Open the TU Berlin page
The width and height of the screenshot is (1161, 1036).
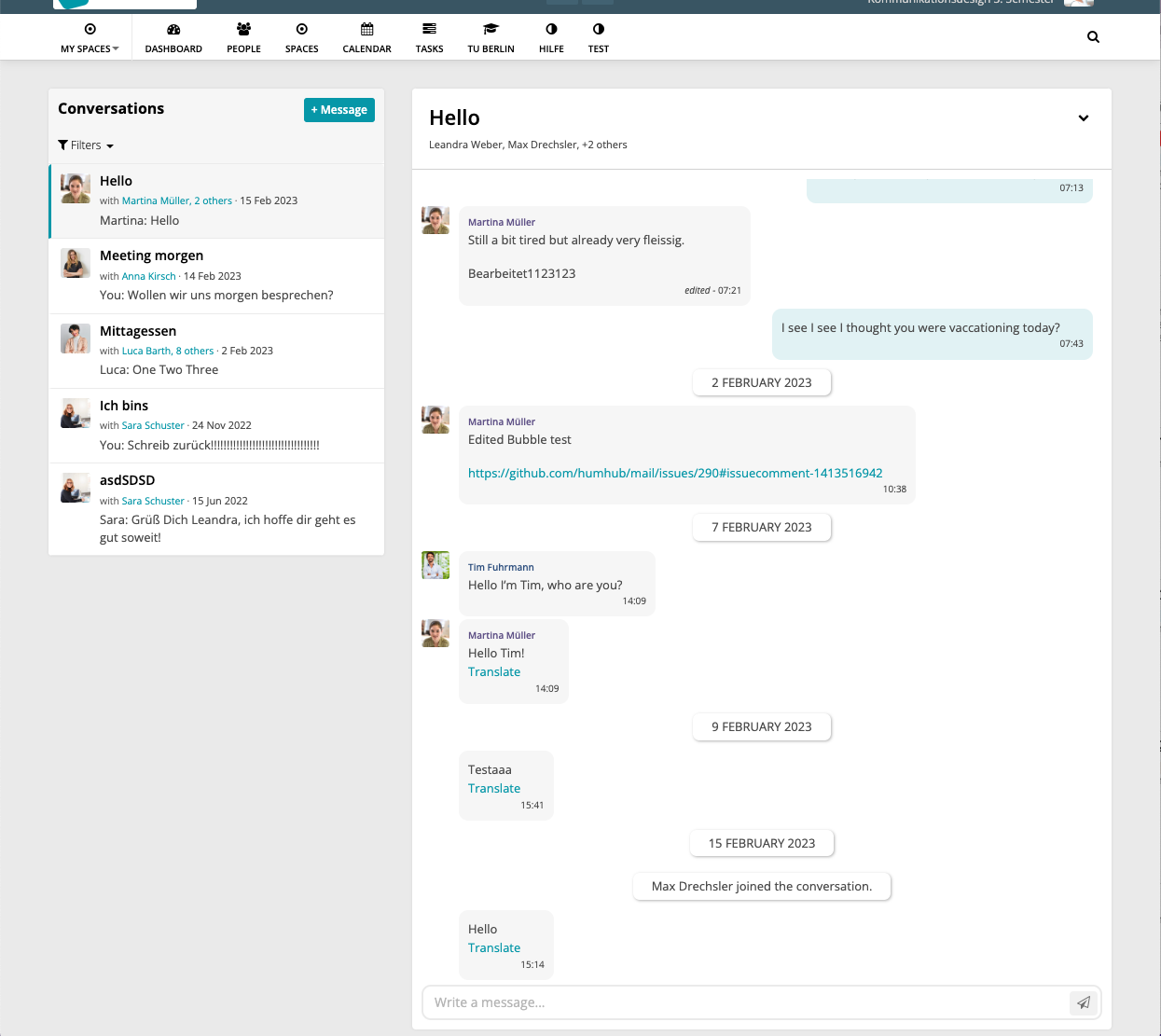[491, 38]
